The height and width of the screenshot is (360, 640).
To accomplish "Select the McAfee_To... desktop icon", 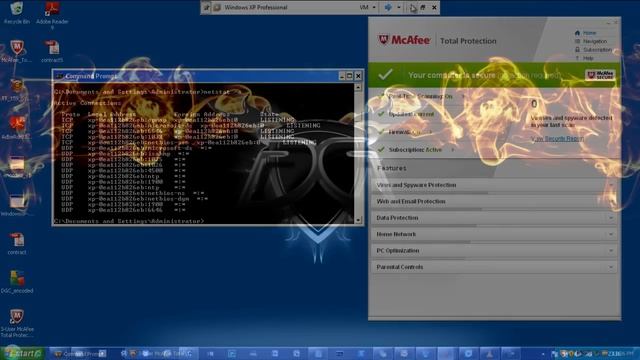I will click(x=16, y=51).
